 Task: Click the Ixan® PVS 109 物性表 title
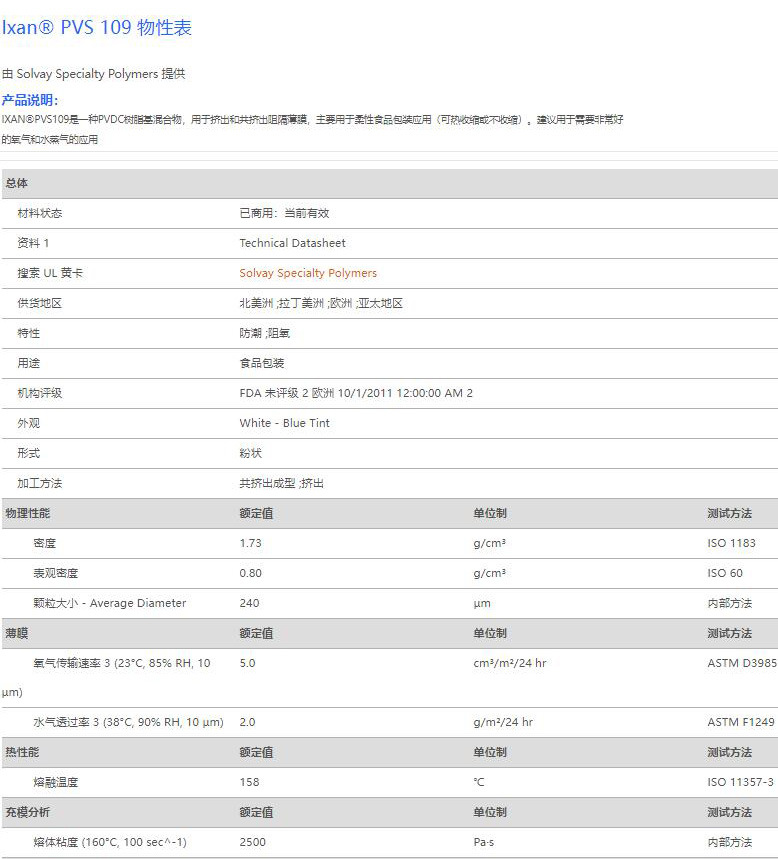(96, 27)
